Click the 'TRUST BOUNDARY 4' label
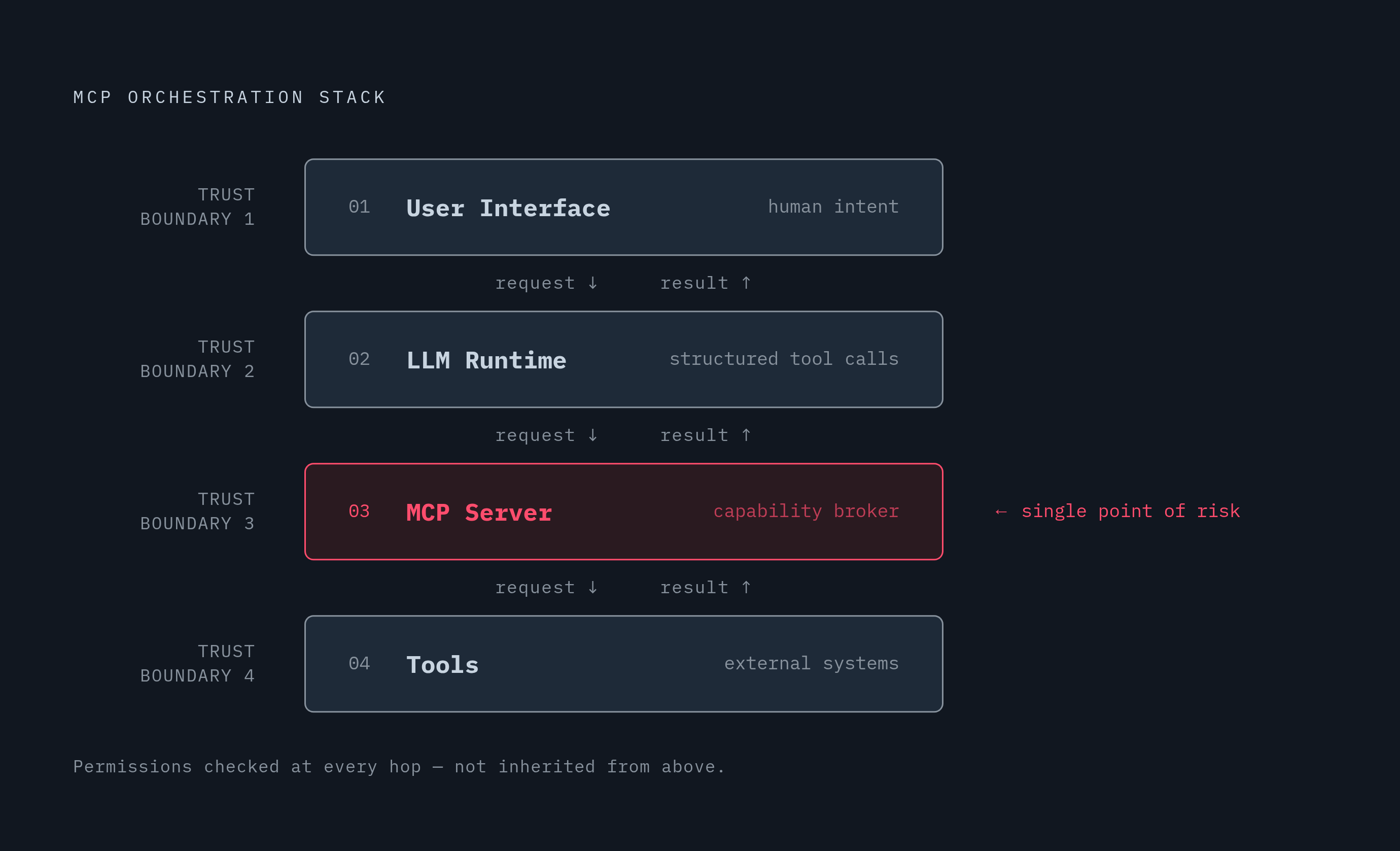The width and height of the screenshot is (1400, 851). click(x=197, y=663)
